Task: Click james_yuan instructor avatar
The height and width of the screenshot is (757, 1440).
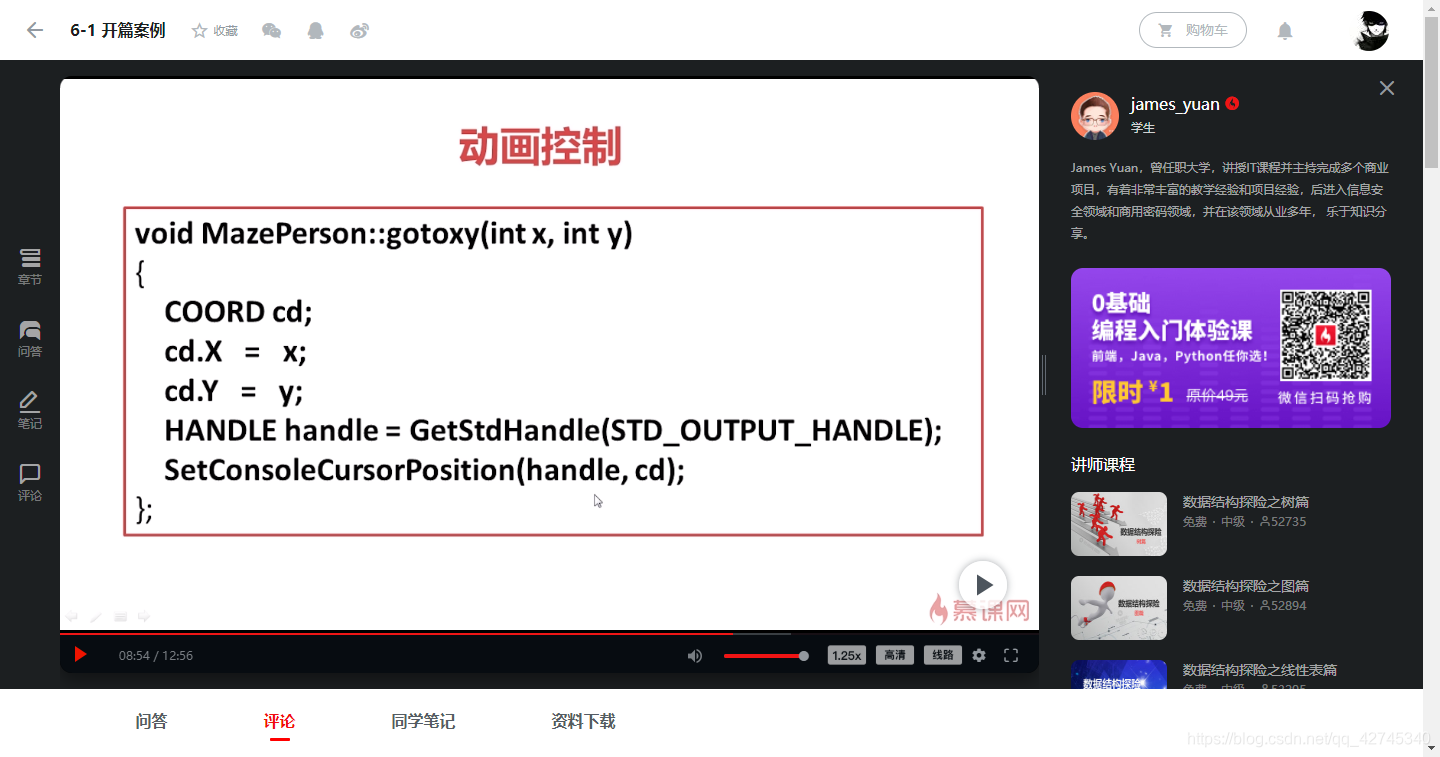Action: tap(1095, 116)
